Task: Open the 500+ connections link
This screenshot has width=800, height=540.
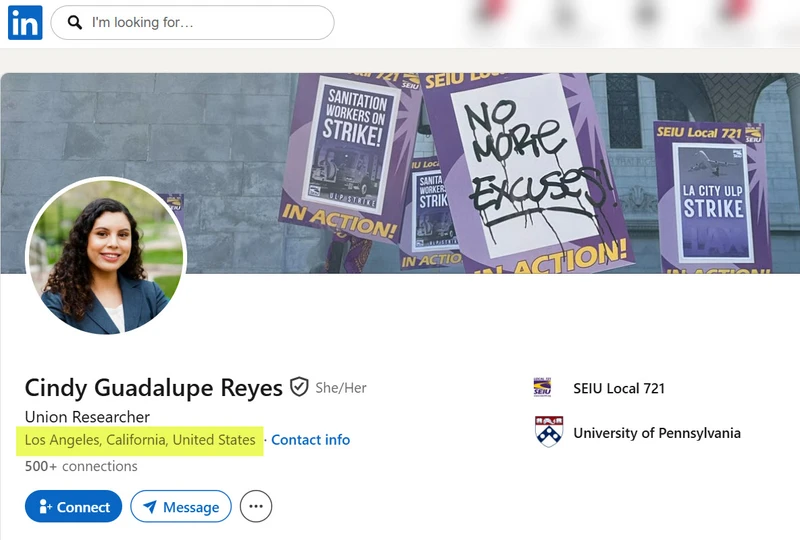Action: 81,466
